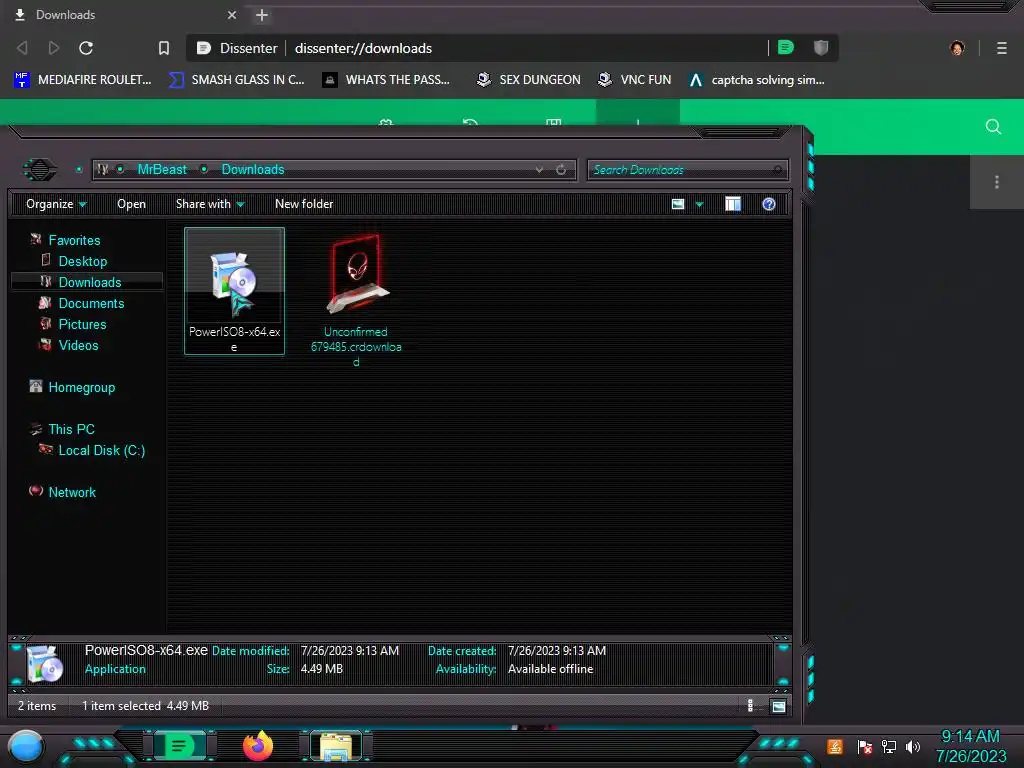The height and width of the screenshot is (768, 1024).
Task: Click New folder in Explorer toolbar
Action: [x=304, y=204]
